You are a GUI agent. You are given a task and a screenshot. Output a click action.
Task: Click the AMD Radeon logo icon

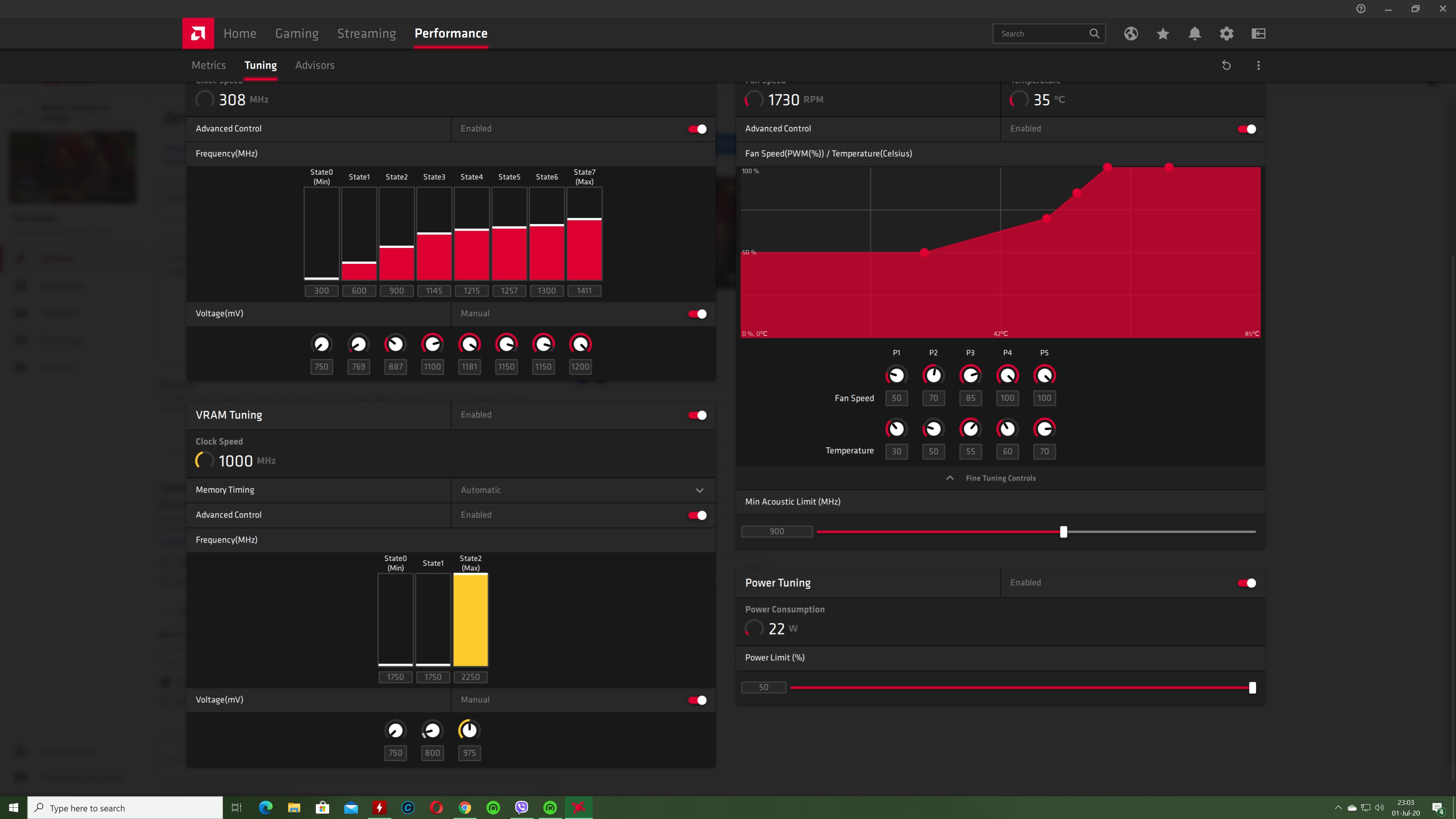click(198, 33)
